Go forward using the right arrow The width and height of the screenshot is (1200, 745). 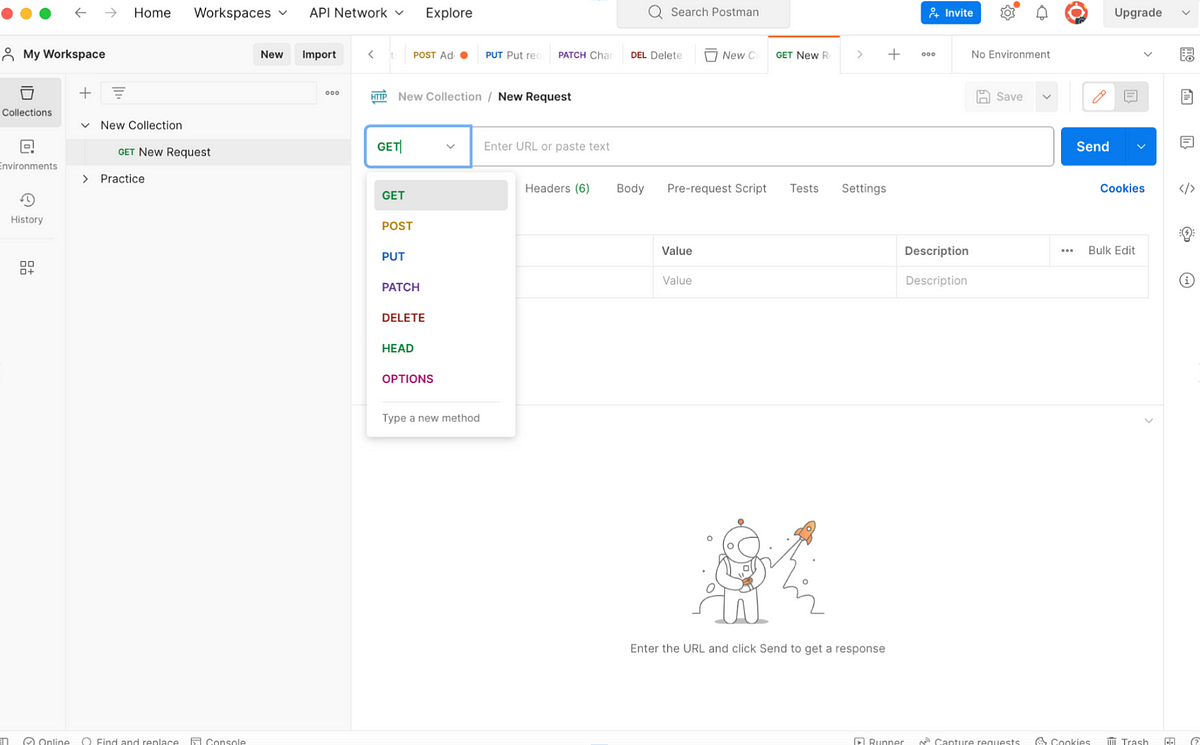tap(111, 13)
